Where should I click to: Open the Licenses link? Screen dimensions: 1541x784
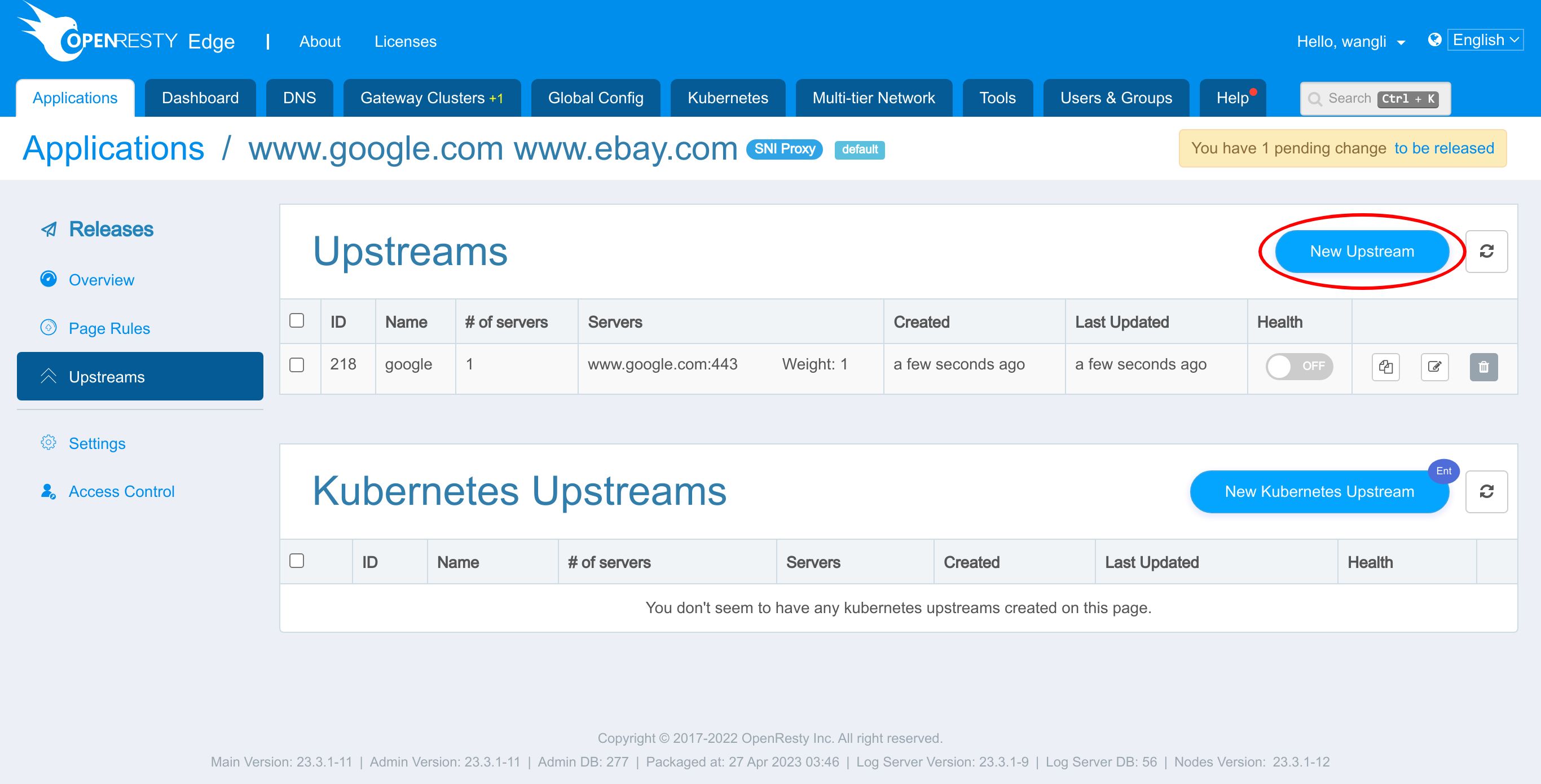point(406,42)
